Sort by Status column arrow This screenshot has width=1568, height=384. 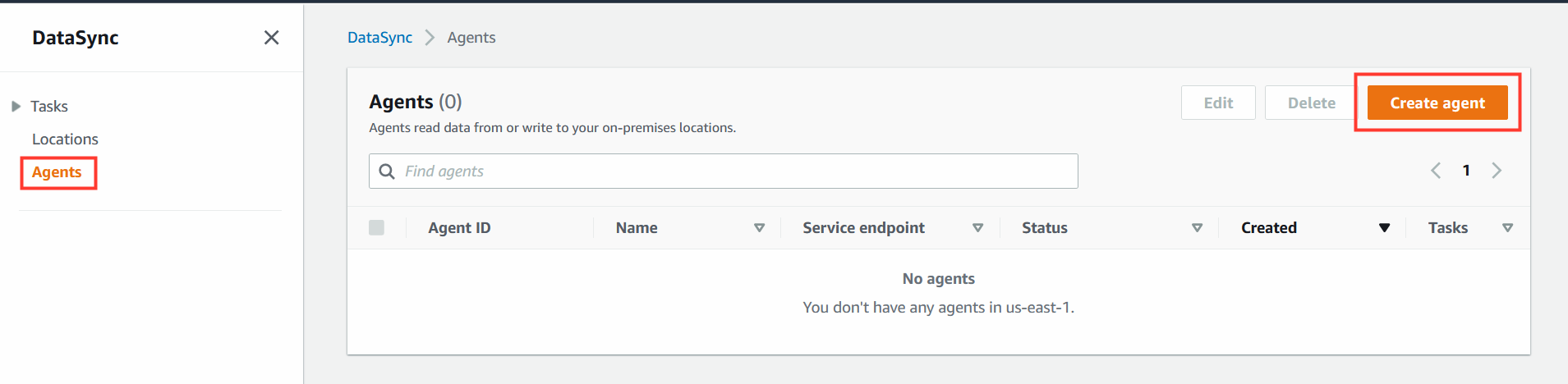coord(1197,228)
